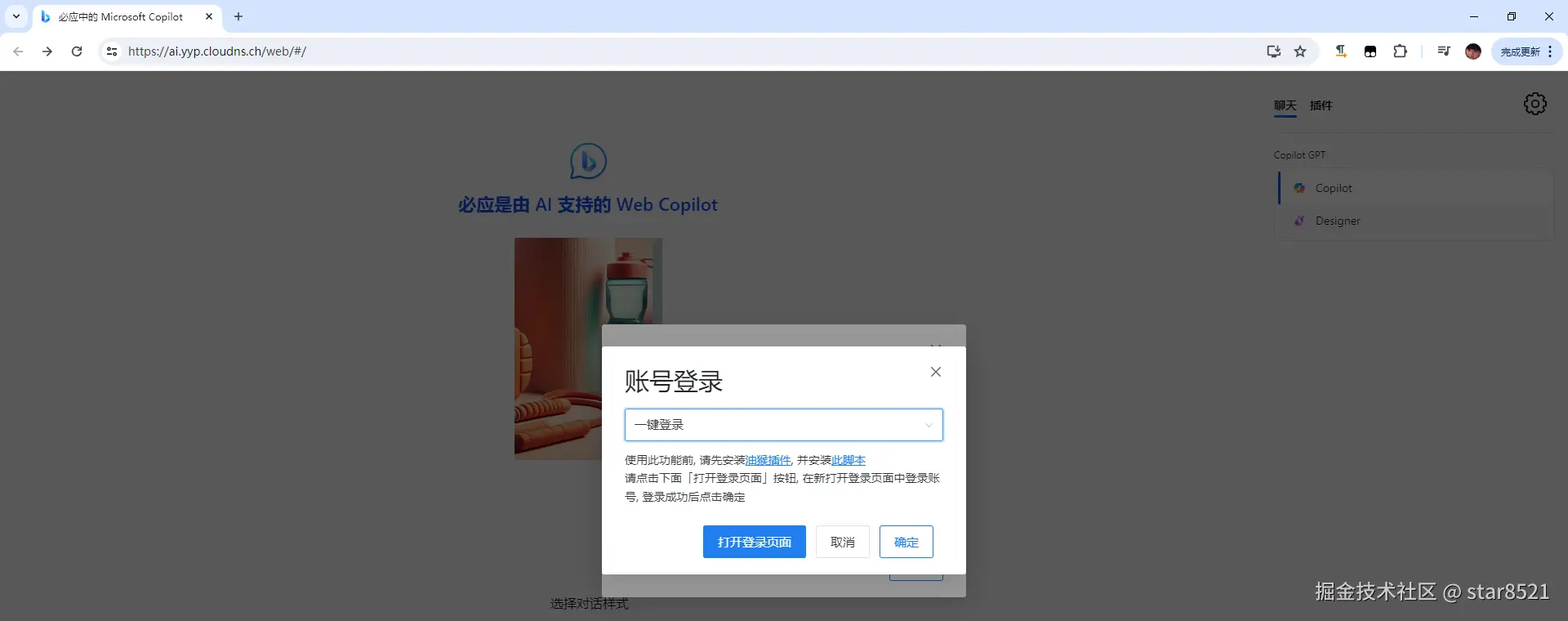This screenshot has width=1568, height=621.
Task: Click the 选择对话样式 text
Action: coord(590,604)
